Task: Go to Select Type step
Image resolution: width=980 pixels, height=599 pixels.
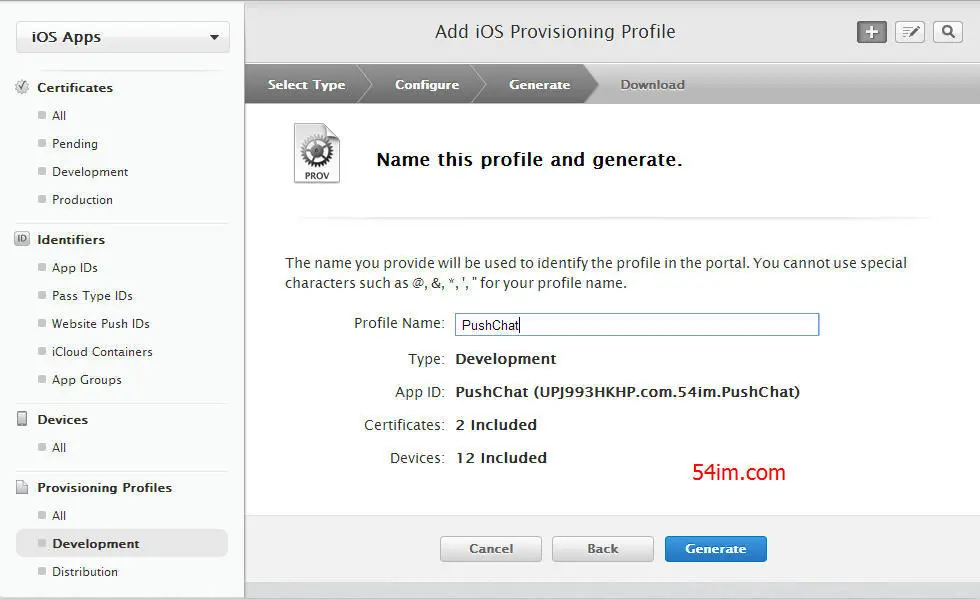Action: coord(306,84)
